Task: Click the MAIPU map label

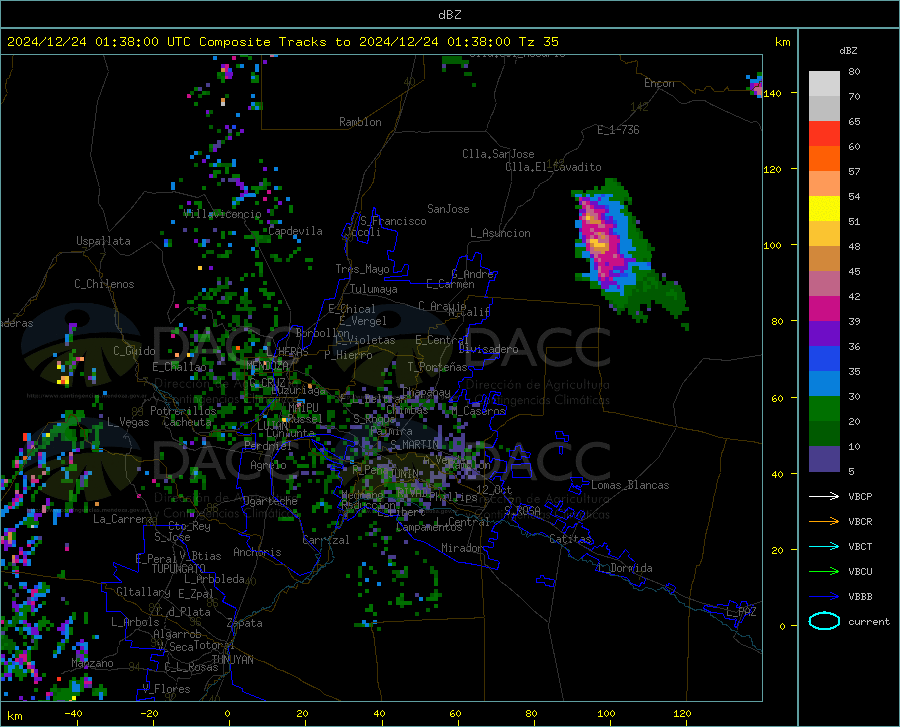Action: [x=303, y=407]
